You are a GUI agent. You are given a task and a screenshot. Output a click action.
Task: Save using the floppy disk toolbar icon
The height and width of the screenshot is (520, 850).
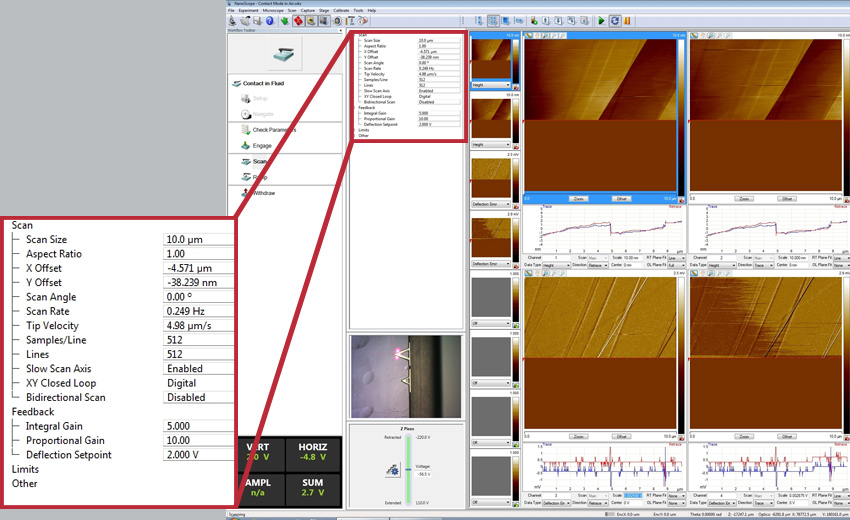click(x=257, y=21)
